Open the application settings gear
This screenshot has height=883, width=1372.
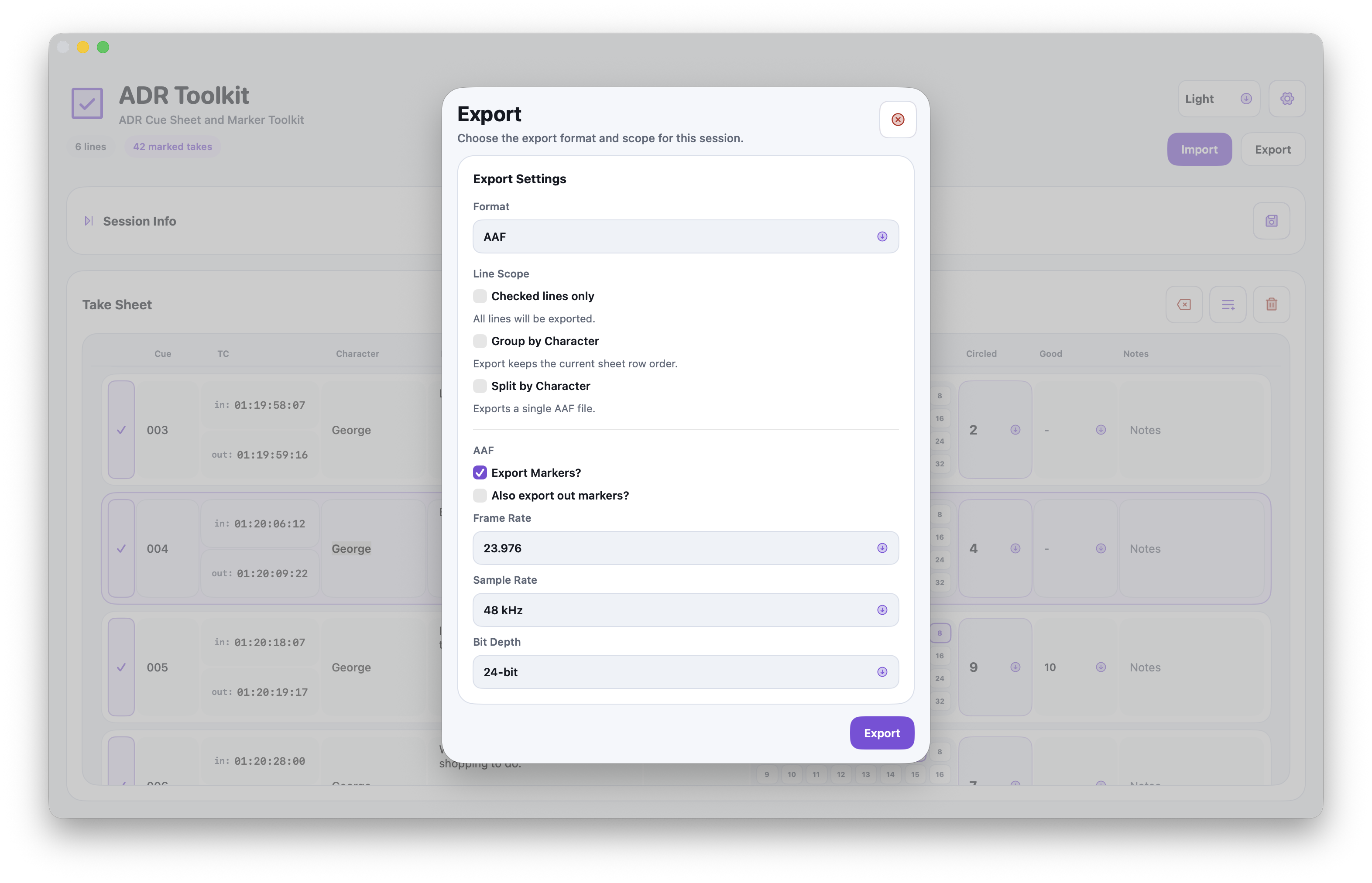1287,98
